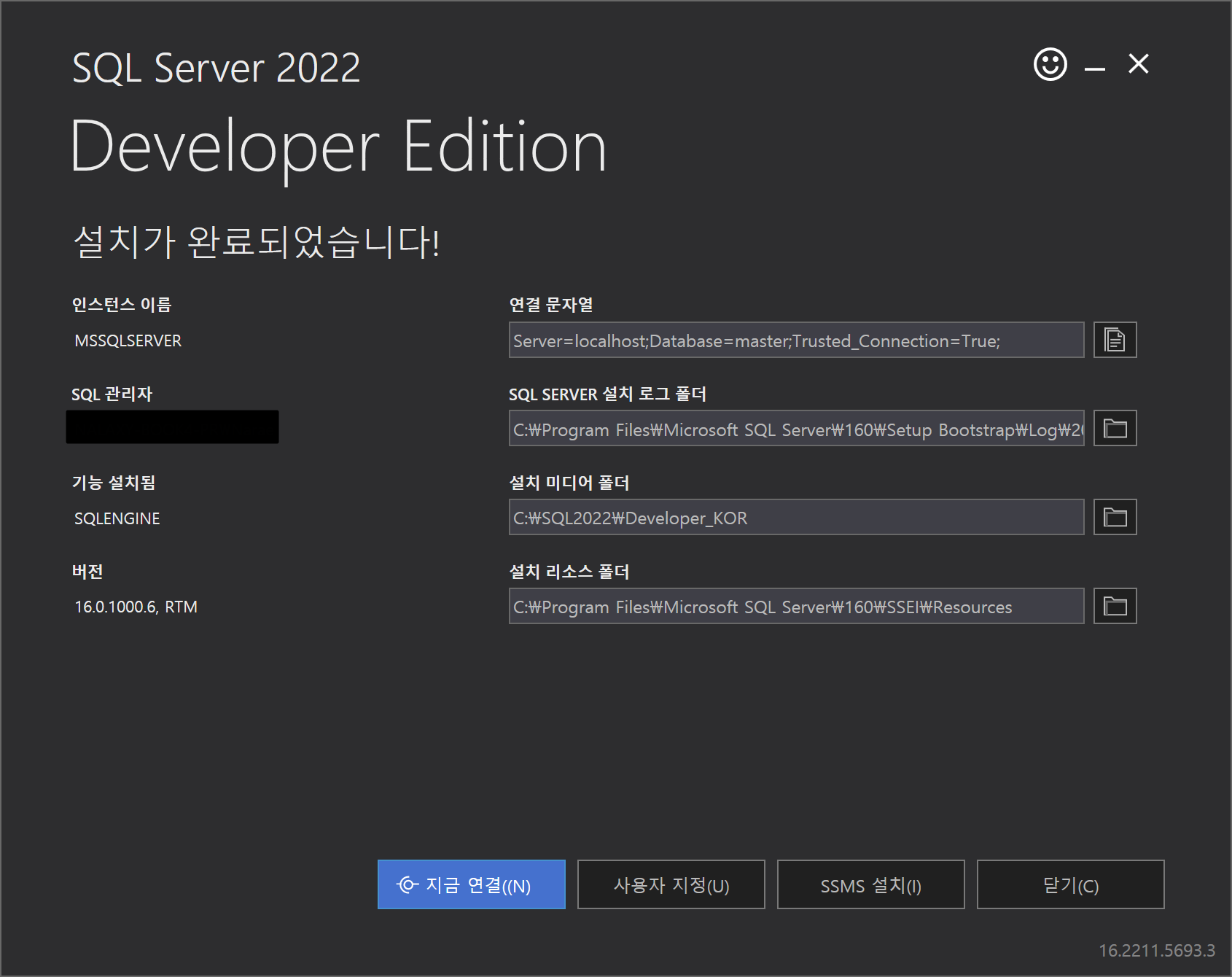Select the MSSQLSERVER instance name text
1232x977 pixels.
point(128,340)
